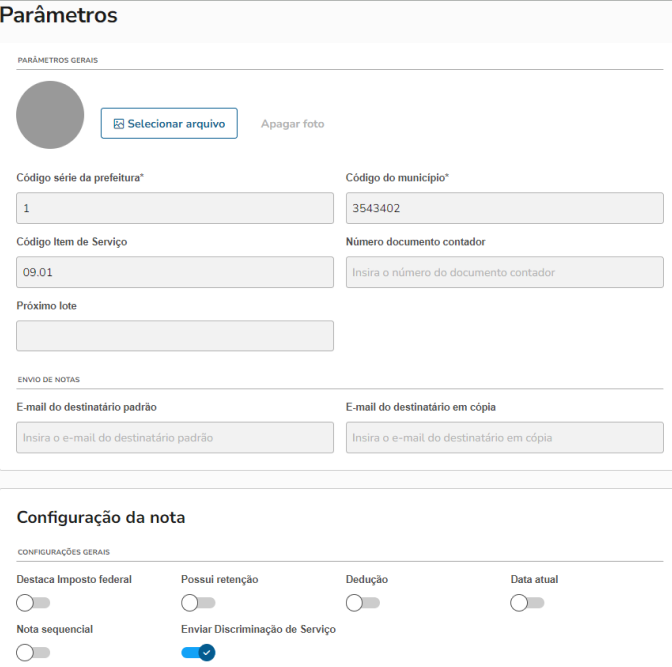Turn on the Possui retenção switch
The width and height of the screenshot is (672, 667).
[x=198, y=602]
